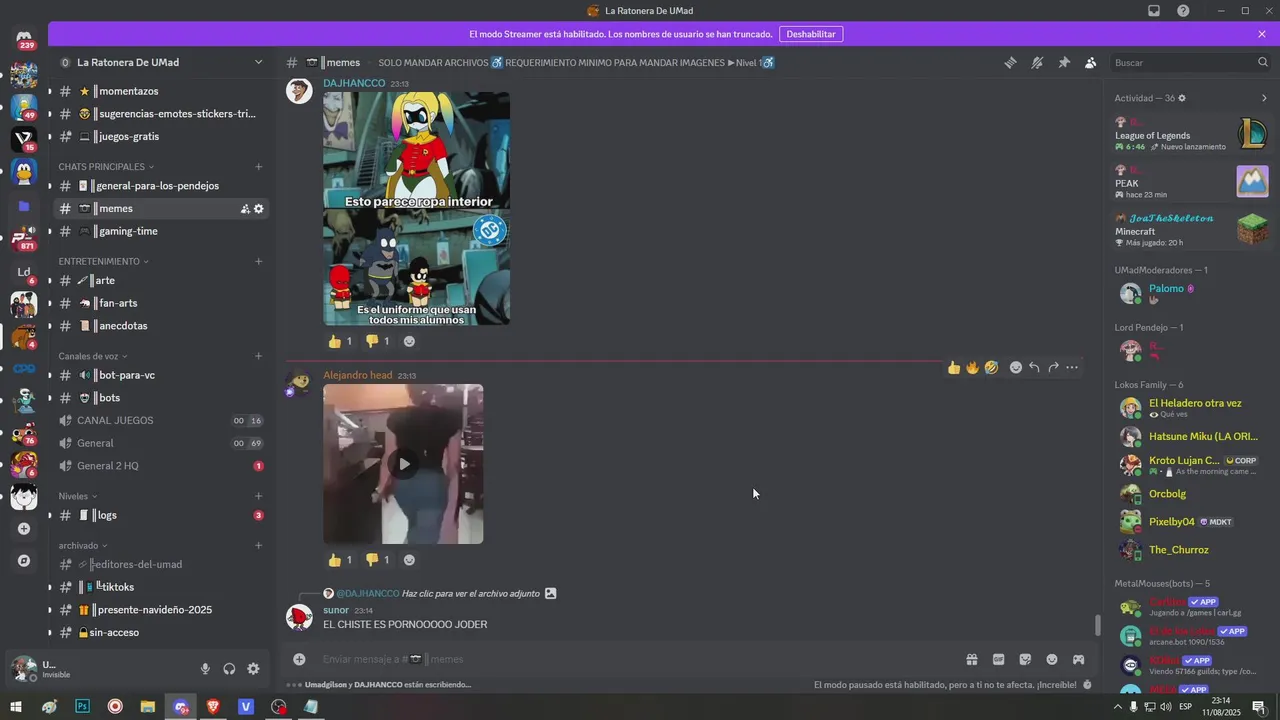Open the discover servers compass icon
The height and width of the screenshot is (720, 1280).
24,561
